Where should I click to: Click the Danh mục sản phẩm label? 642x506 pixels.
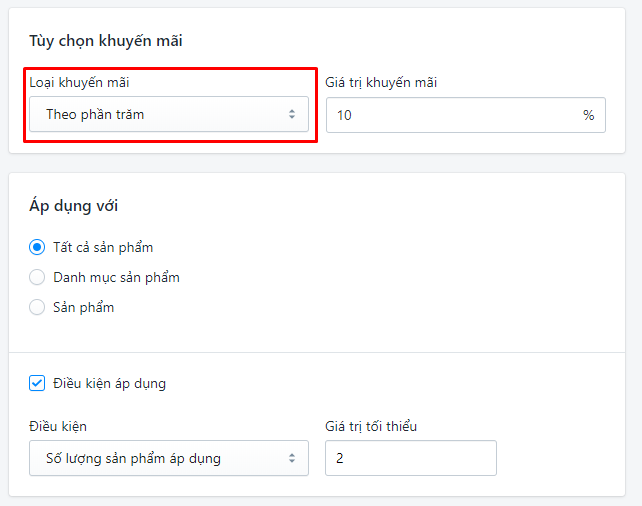[116, 278]
